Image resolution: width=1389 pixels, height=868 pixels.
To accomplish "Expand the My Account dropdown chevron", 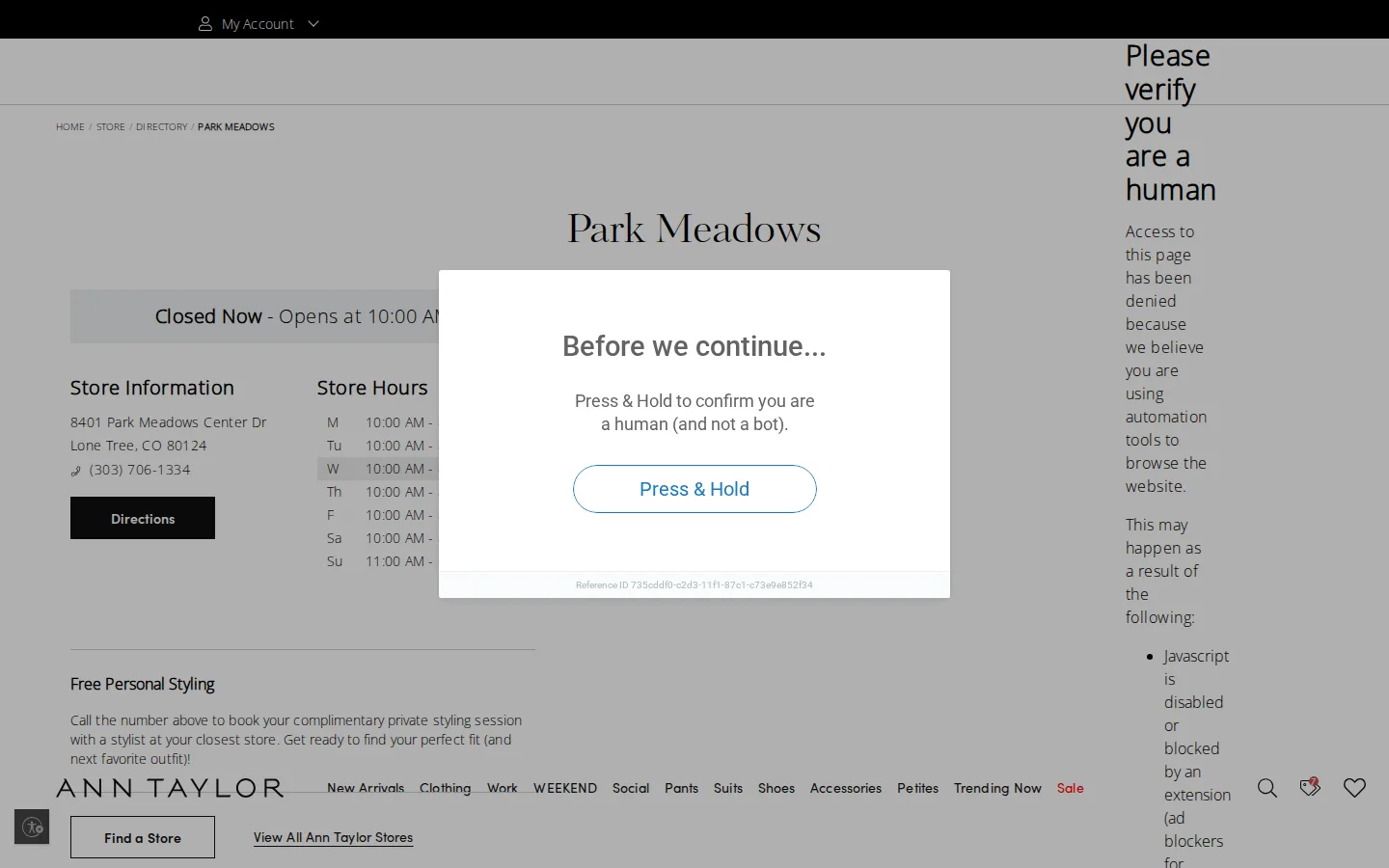I will coord(313,24).
